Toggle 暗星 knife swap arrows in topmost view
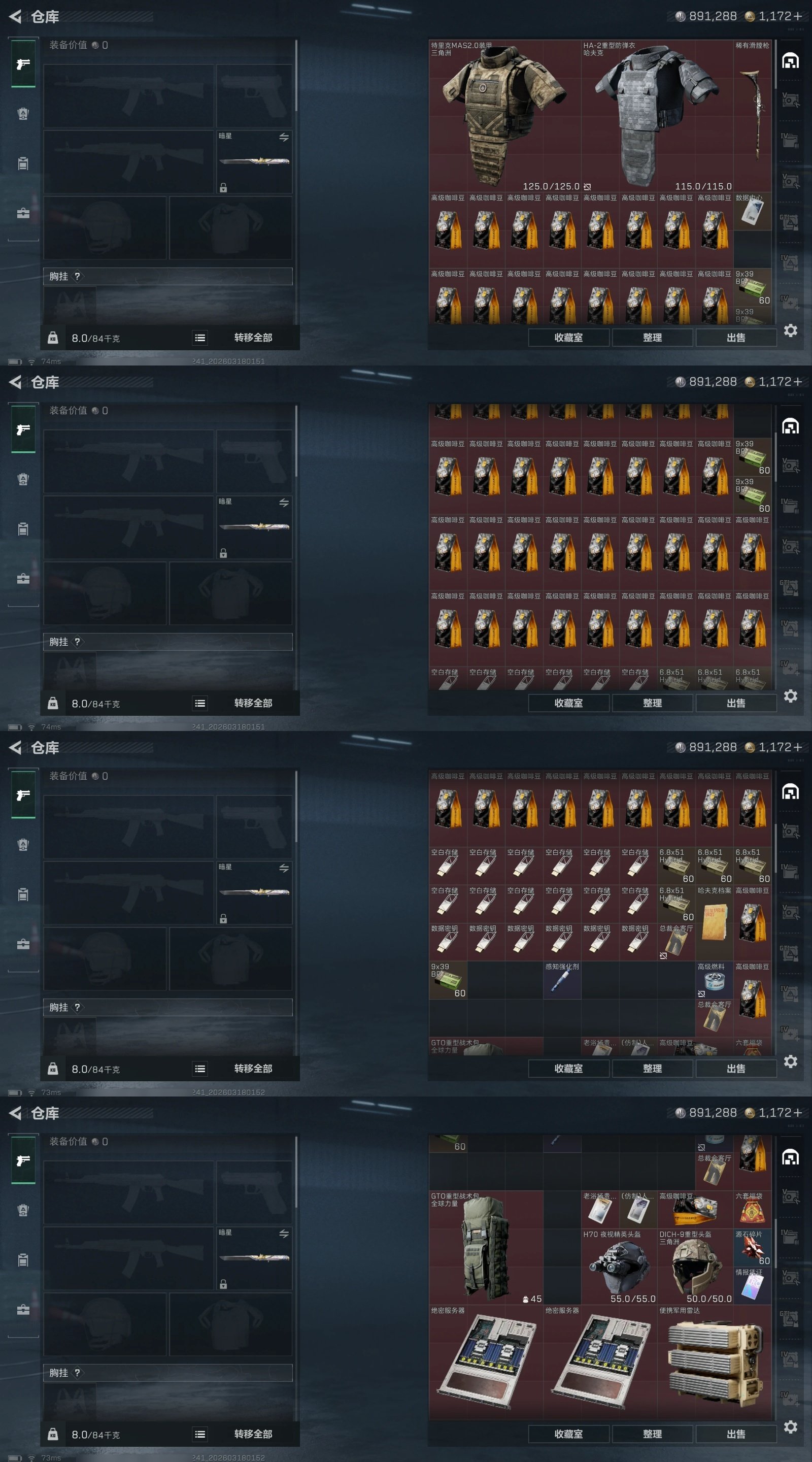 [284, 138]
